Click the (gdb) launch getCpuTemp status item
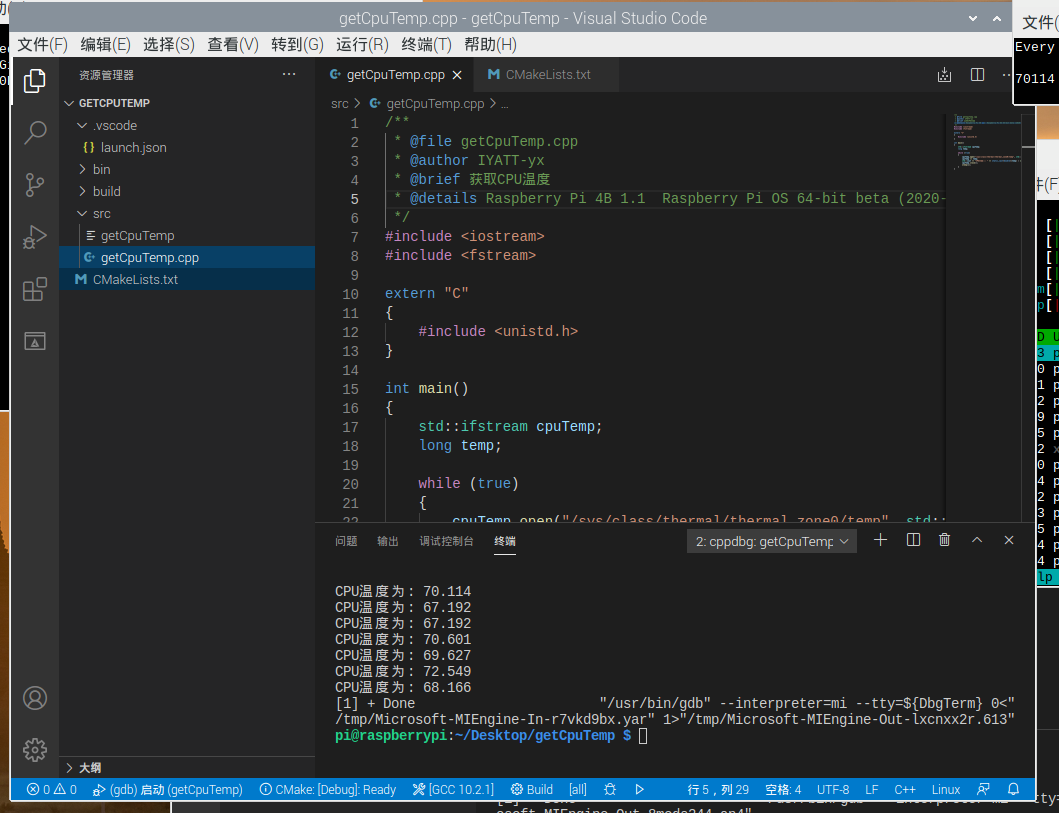 pyautogui.click(x=167, y=789)
